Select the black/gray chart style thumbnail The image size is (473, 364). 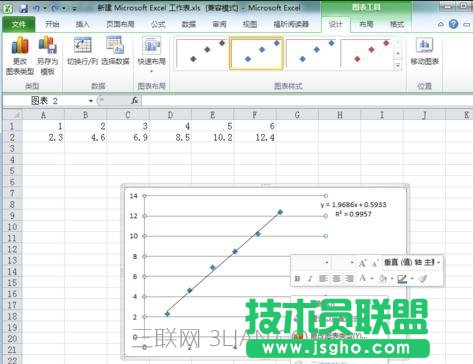[x=202, y=54]
